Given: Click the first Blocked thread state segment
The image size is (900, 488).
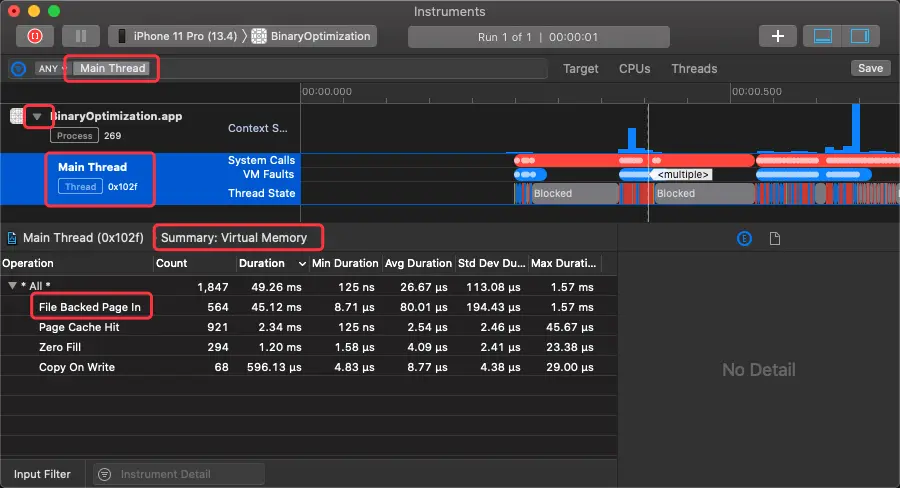Looking at the screenshot, I should point(575,193).
